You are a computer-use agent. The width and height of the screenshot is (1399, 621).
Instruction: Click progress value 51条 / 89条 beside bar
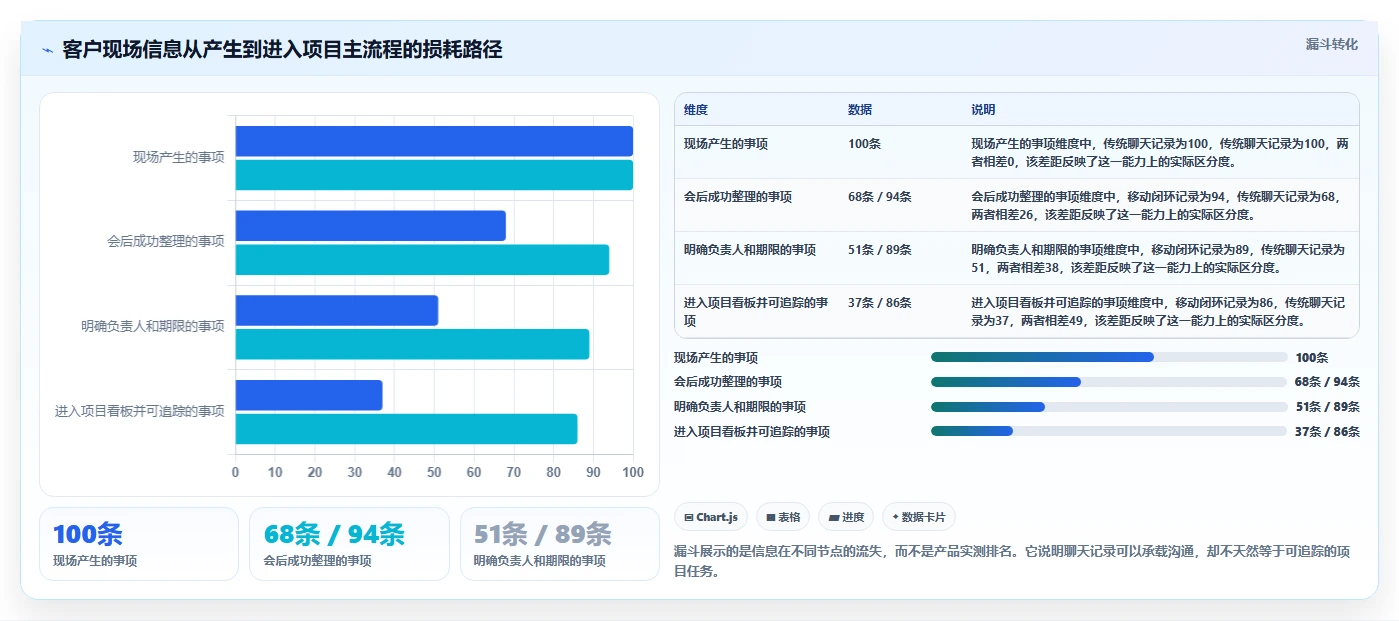[x=1327, y=407]
